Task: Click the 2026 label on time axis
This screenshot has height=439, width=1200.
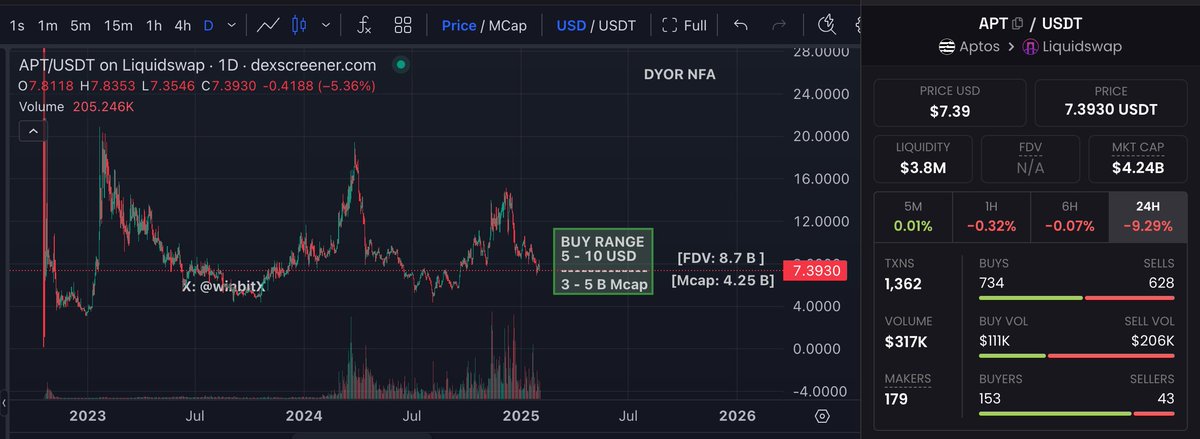Action: [x=737, y=415]
